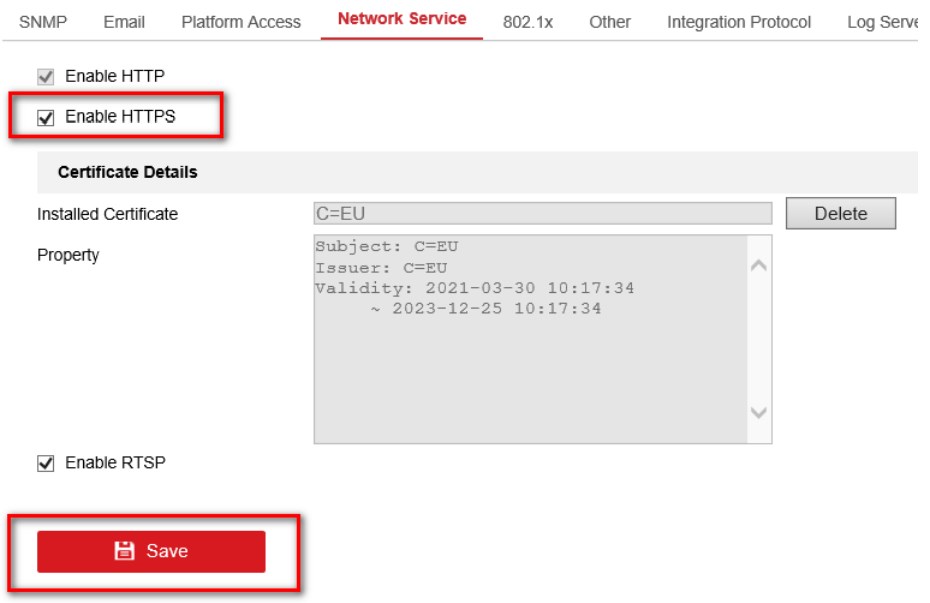Switch to the Other tab

click(x=610, y=21)
